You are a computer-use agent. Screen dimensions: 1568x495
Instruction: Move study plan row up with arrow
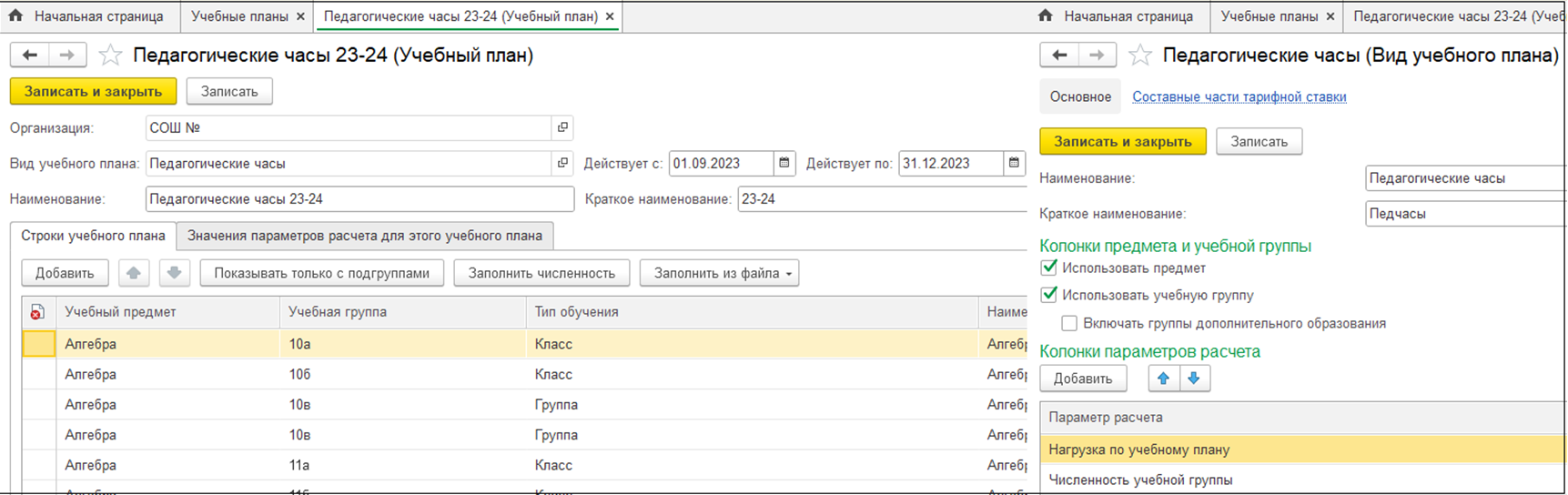134,273
